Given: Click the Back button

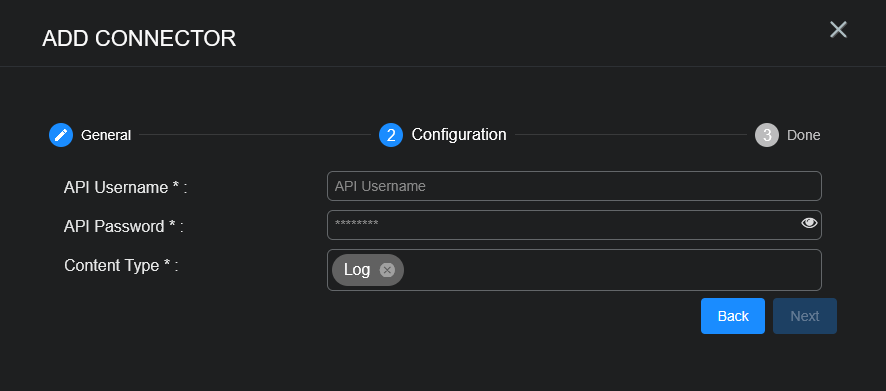Looking at the screenshot, I should coord(733,316).
